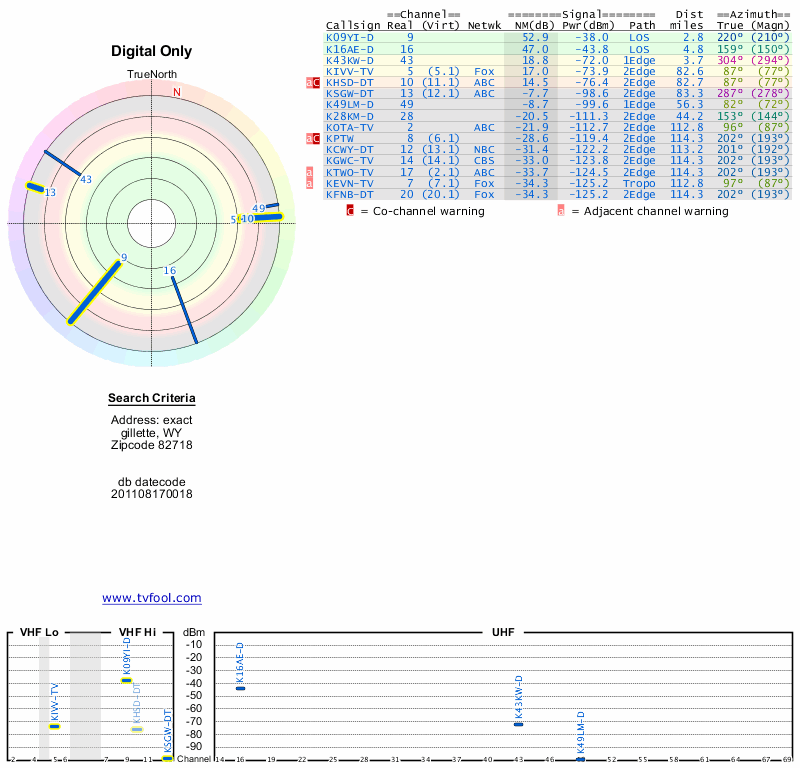The height and width of the screenshot is (768, 800).
Task: Select the K09YI-D bar in the VHF Hi chart
Action: tap(127, 680)
